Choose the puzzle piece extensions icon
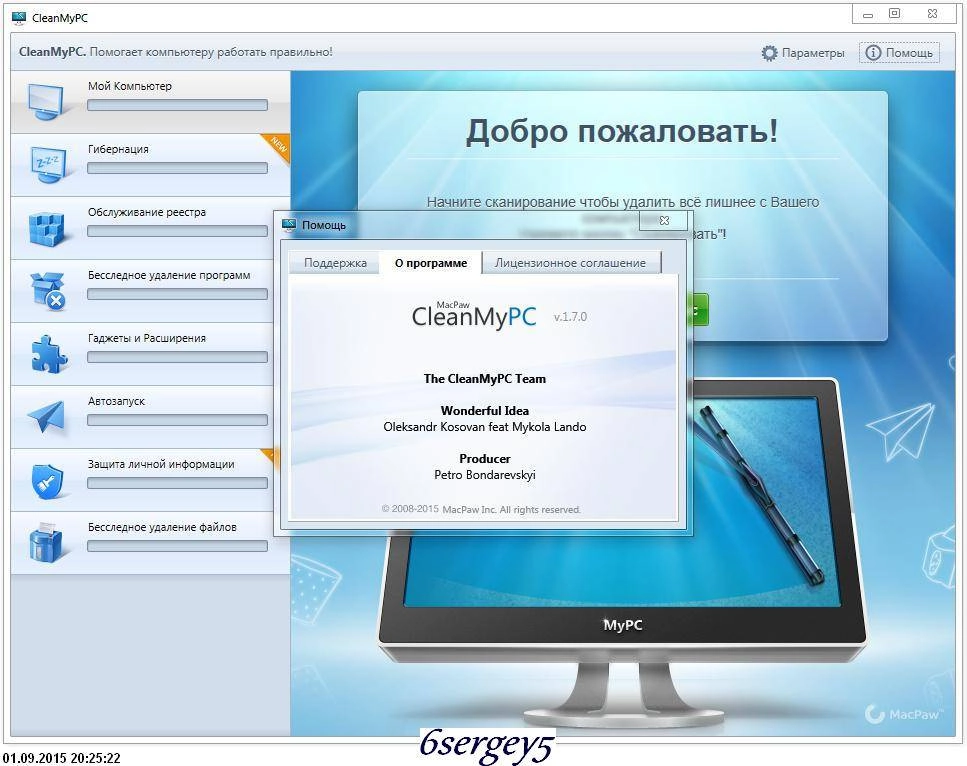This screenshot has height=766, width=967. point(49,354)
